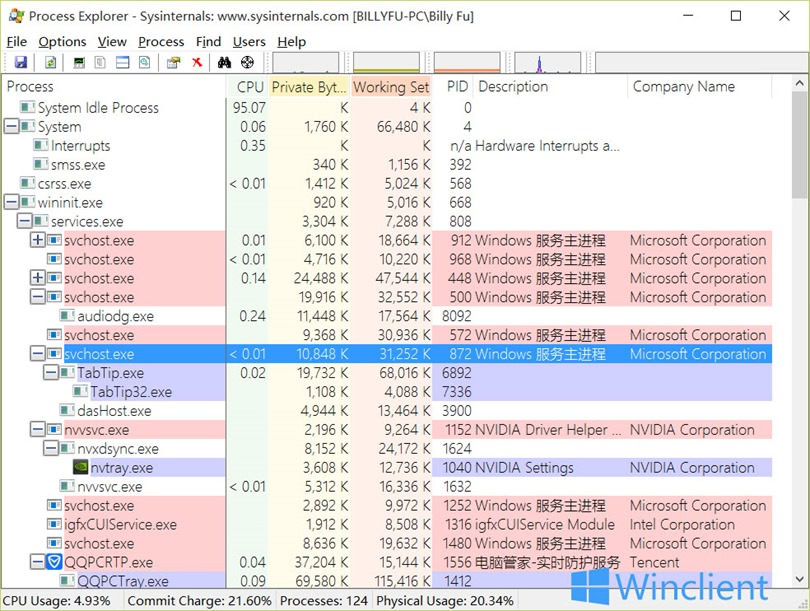Sort by the Working Set column header
810x611 pixels.
(391, 87)
